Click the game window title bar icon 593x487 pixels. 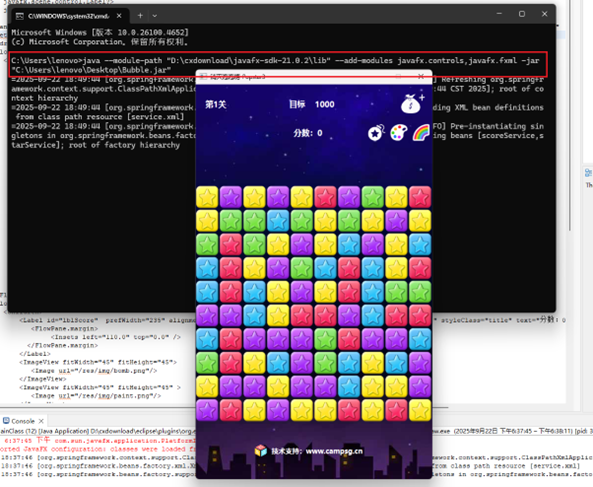(203, 77)
